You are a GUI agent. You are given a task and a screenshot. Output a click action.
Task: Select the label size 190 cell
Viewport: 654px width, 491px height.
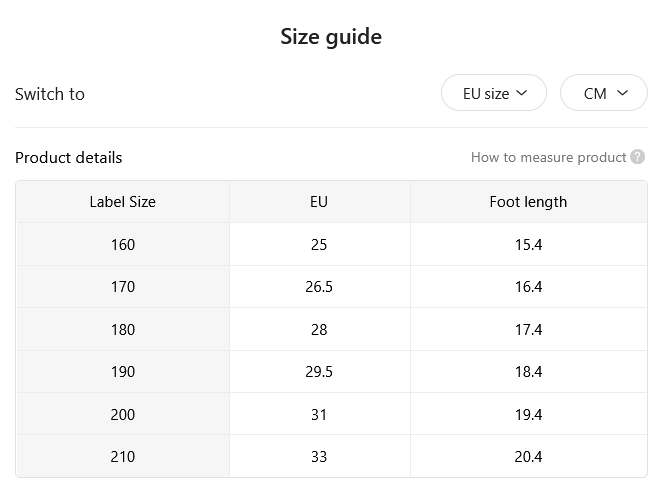click(123, 372)
